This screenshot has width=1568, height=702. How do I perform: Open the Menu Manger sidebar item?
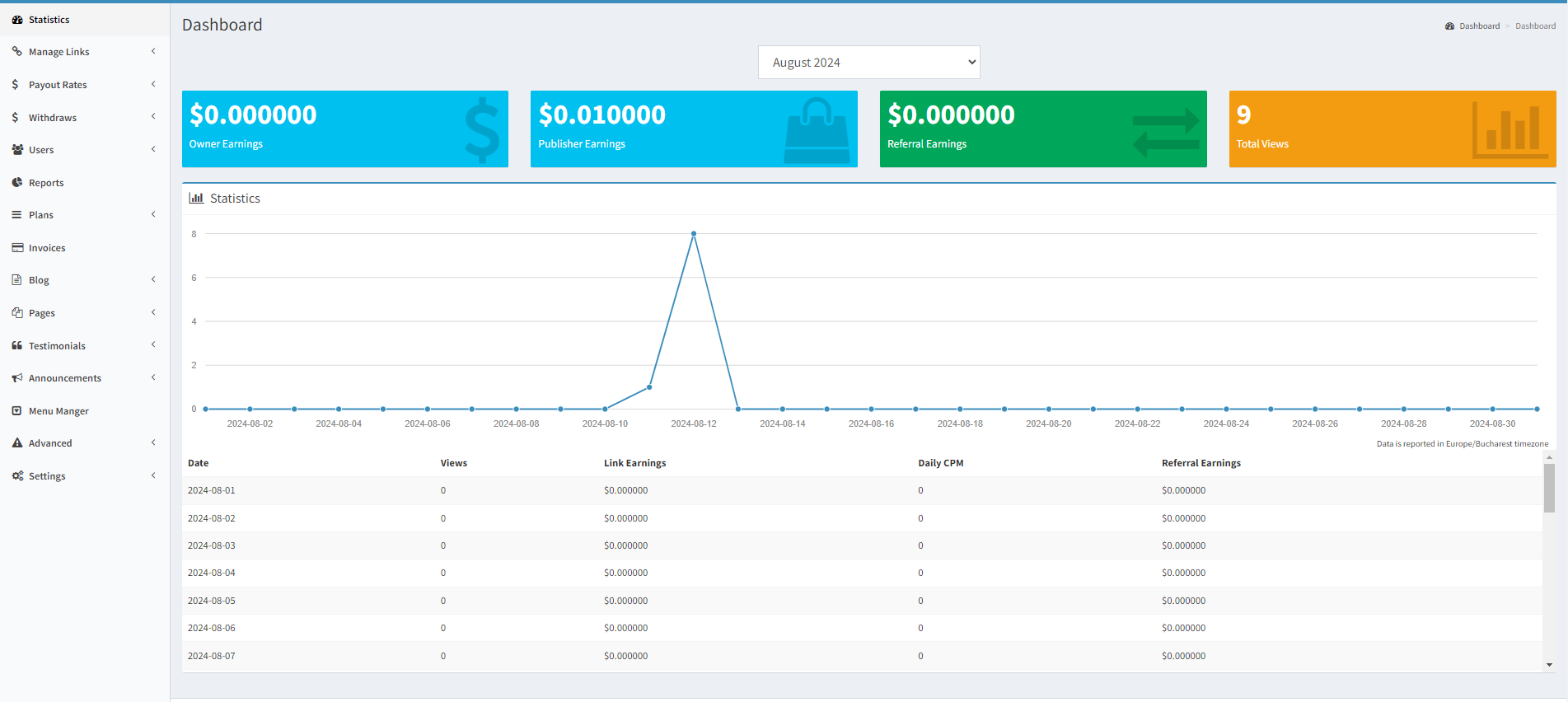pos(85,411)
